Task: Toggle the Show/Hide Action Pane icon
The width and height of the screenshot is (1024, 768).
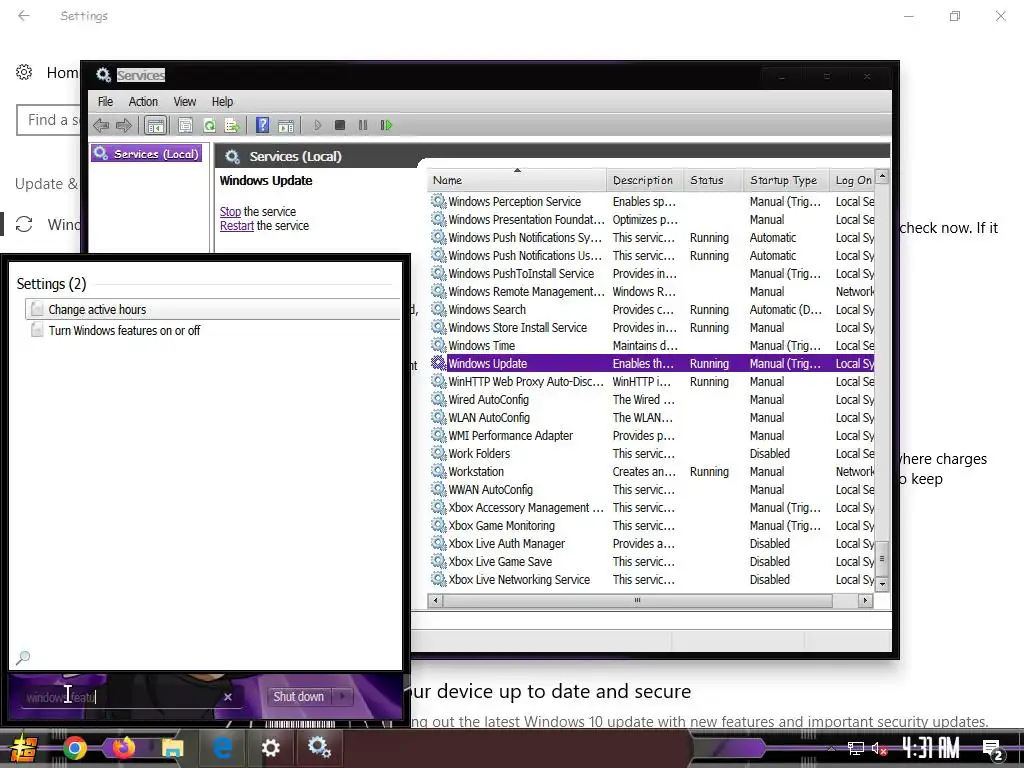Action: point(286,125)
